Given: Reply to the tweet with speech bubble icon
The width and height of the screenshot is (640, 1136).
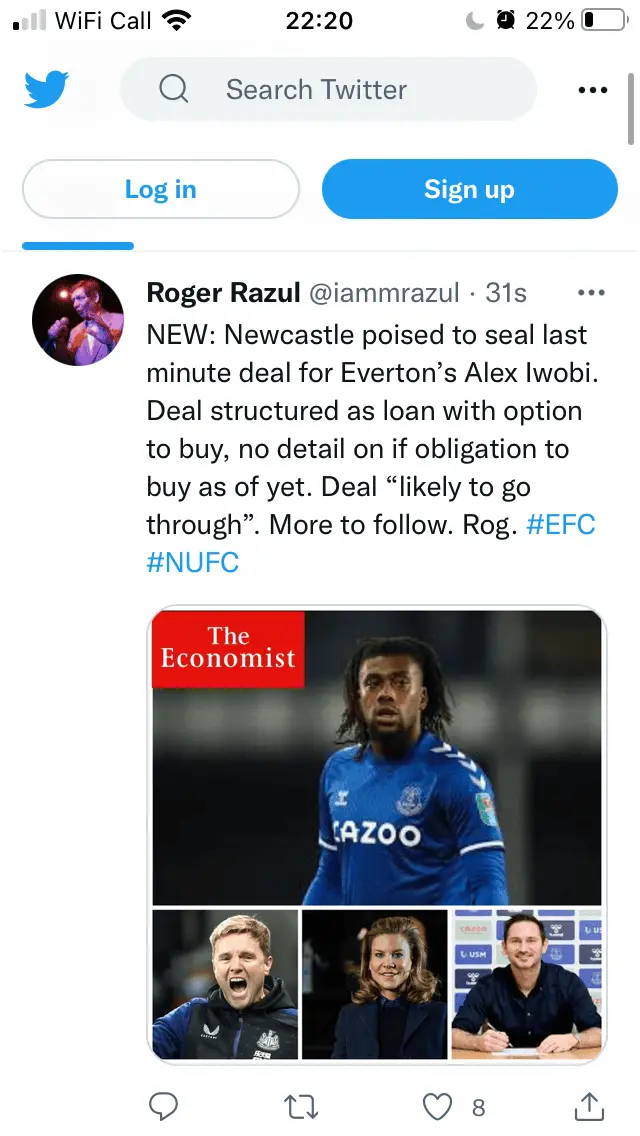Looking at the screenshot, I should (163, 1106).
